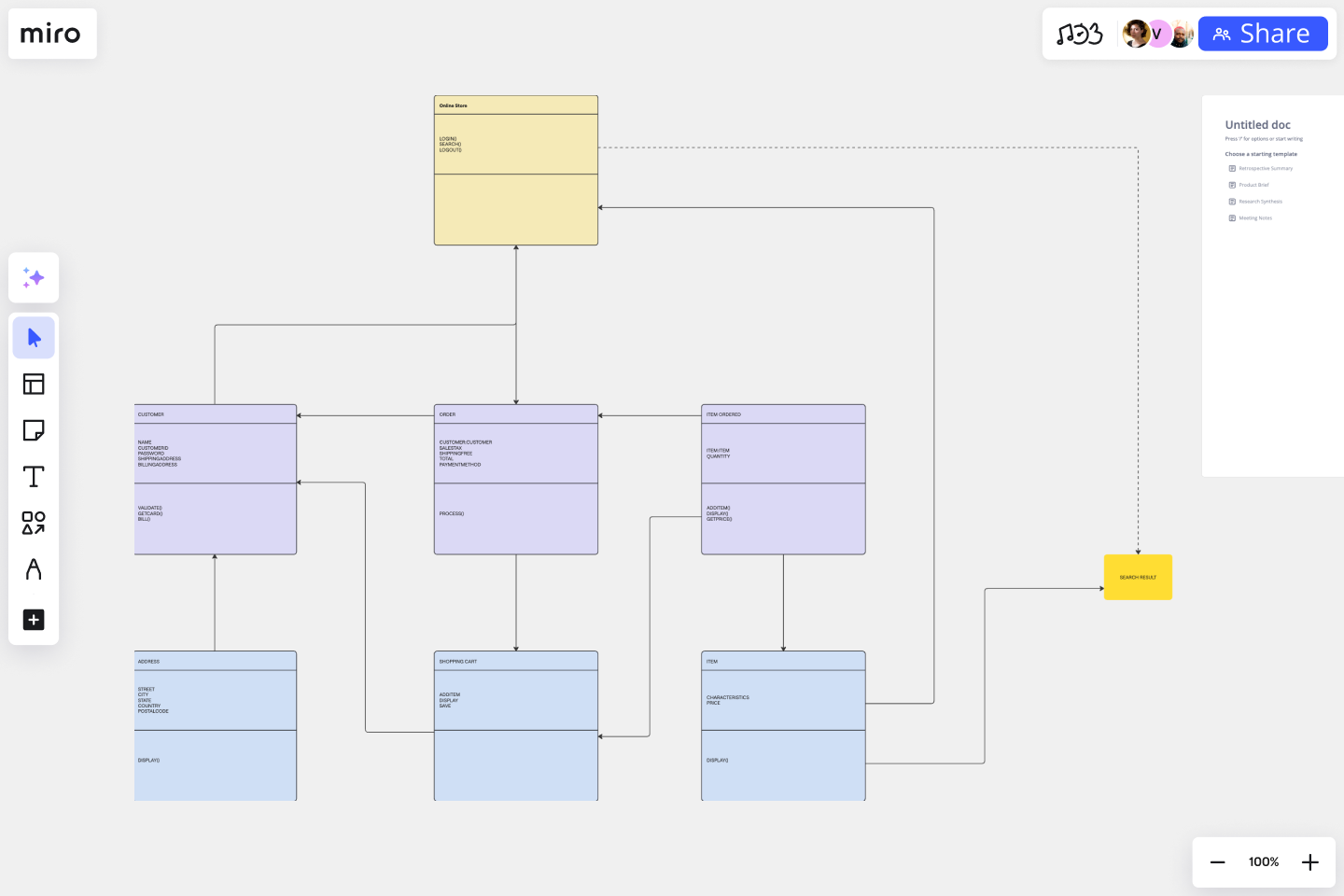Select the Text tool
The image size is (1344, 896).
tap(34, 476)
